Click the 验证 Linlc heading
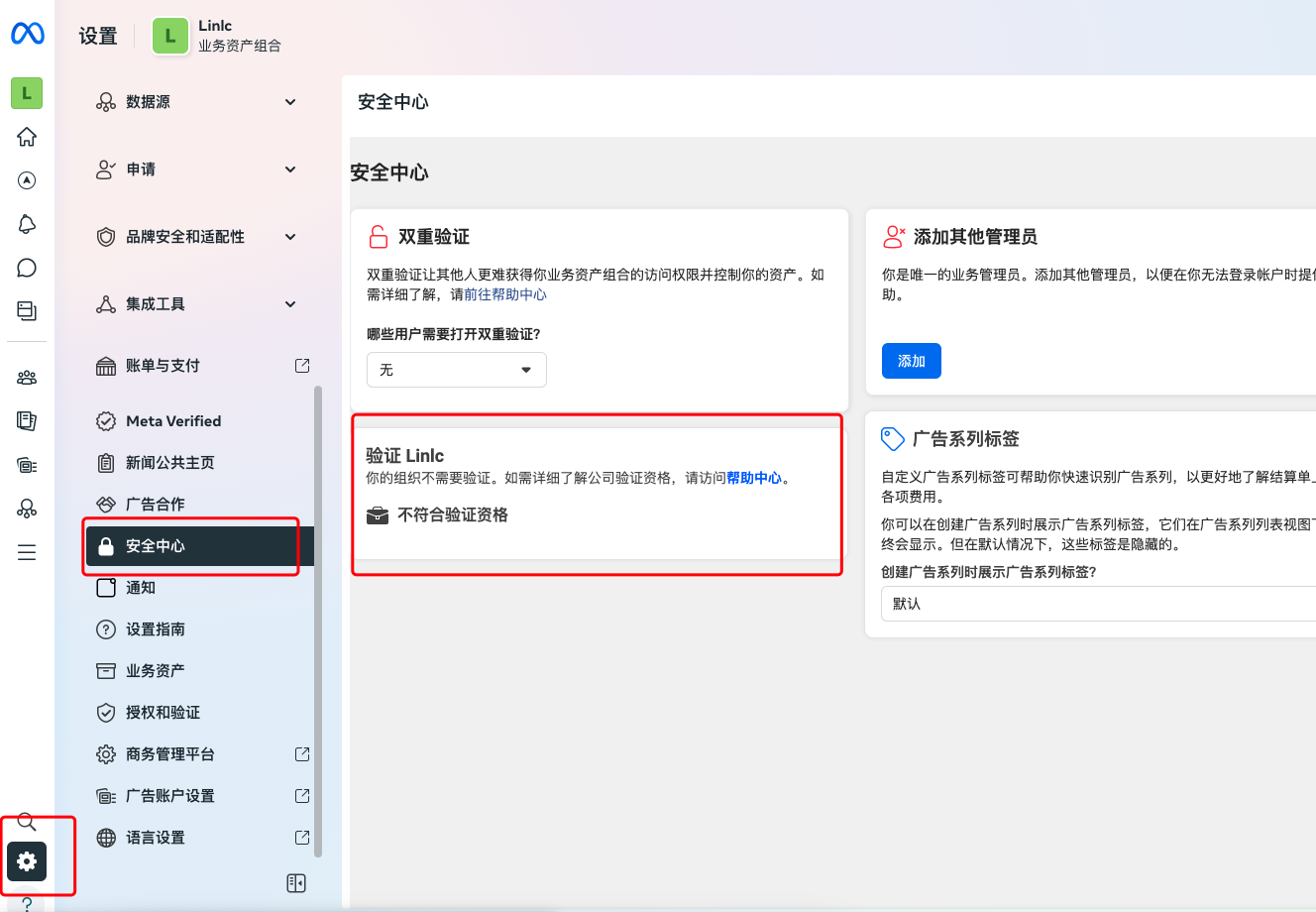 point(405,456)
